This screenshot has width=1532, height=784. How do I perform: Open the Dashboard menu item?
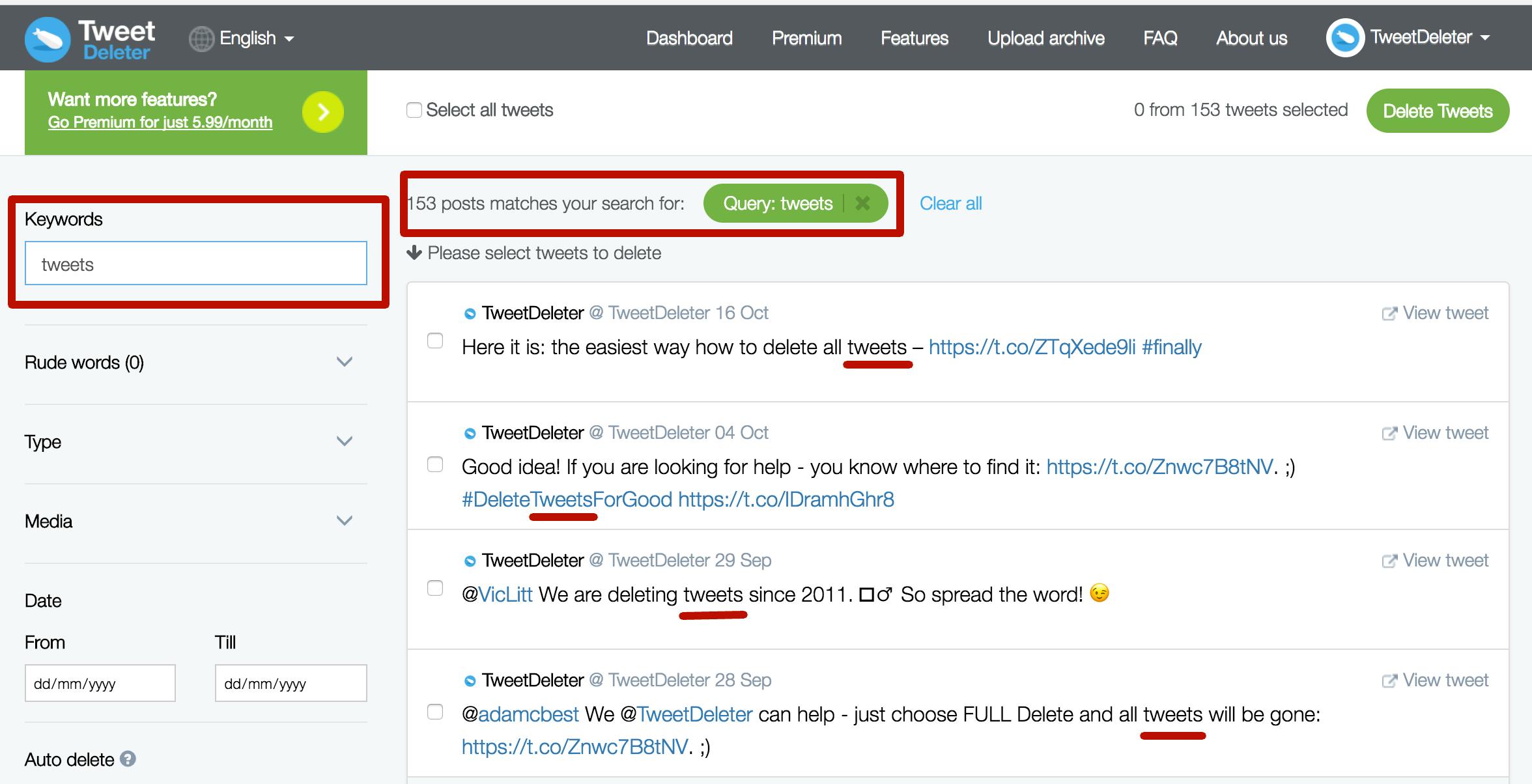pyautogui.click(x=689, y=38)
